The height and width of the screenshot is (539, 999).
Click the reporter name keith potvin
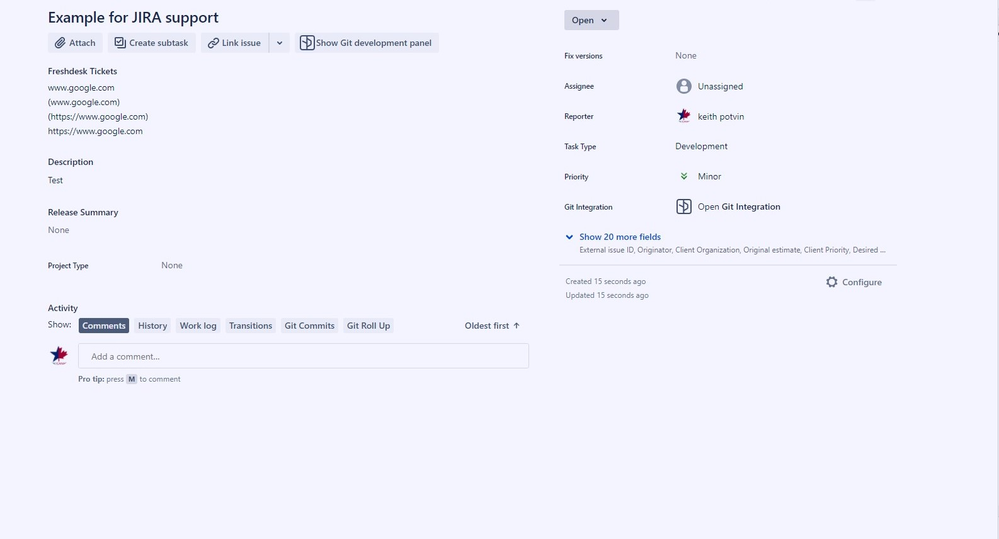point(721,117)
